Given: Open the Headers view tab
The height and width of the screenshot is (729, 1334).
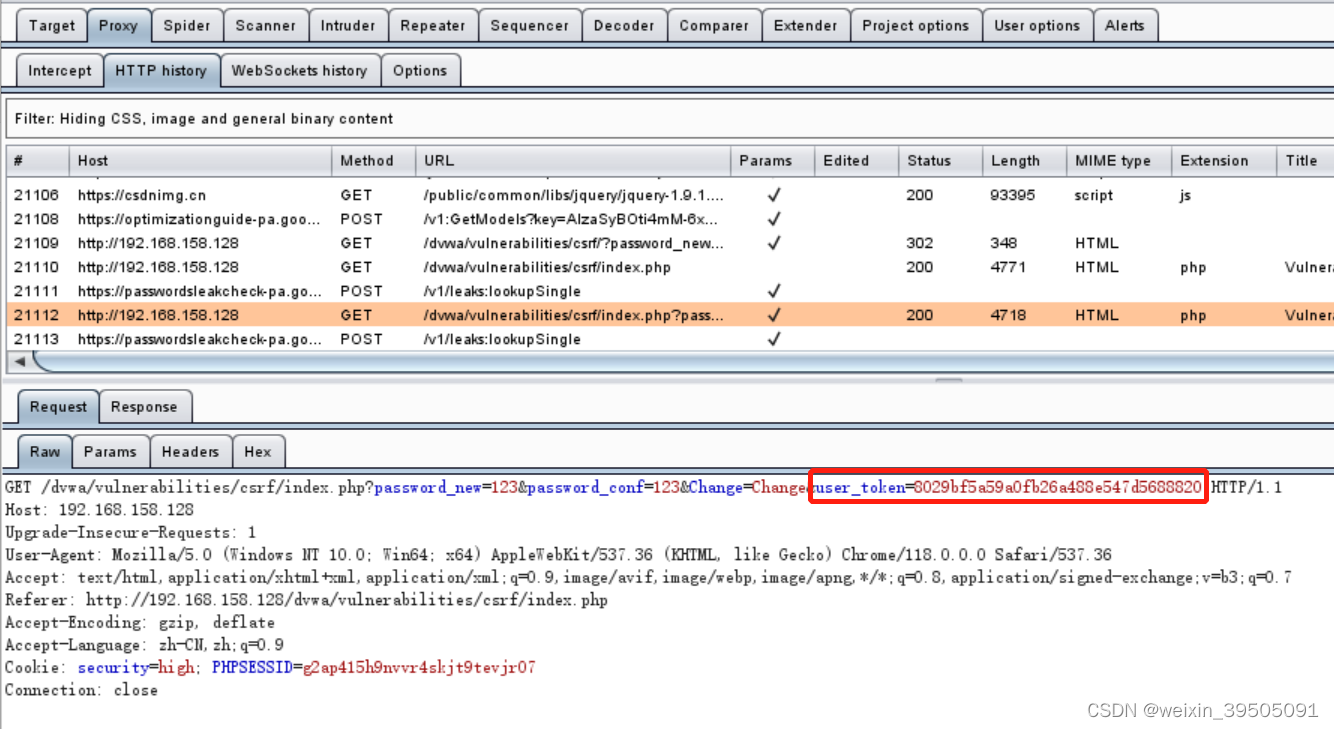Looking at the screenshot, I should tap(190, 452).
